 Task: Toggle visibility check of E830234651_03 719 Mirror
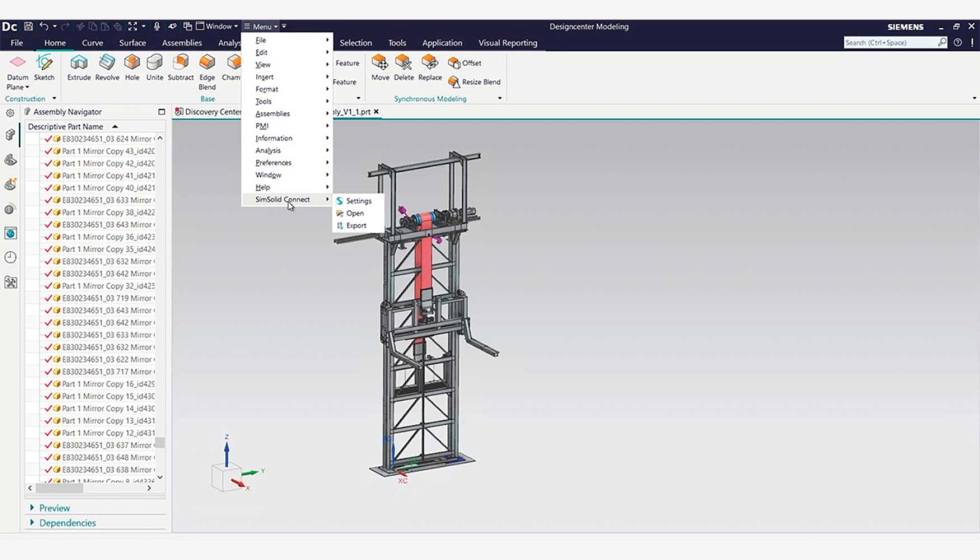48,298
